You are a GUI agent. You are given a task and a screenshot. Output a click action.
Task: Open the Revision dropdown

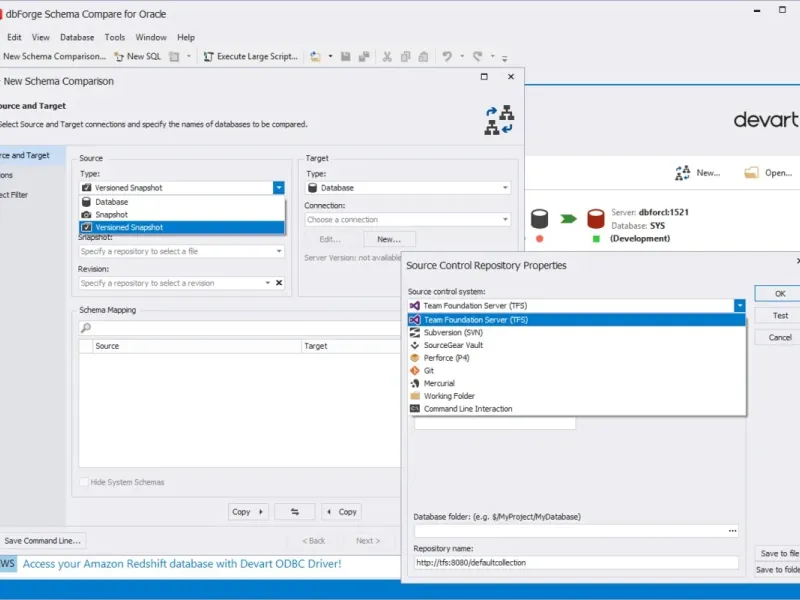267,283
